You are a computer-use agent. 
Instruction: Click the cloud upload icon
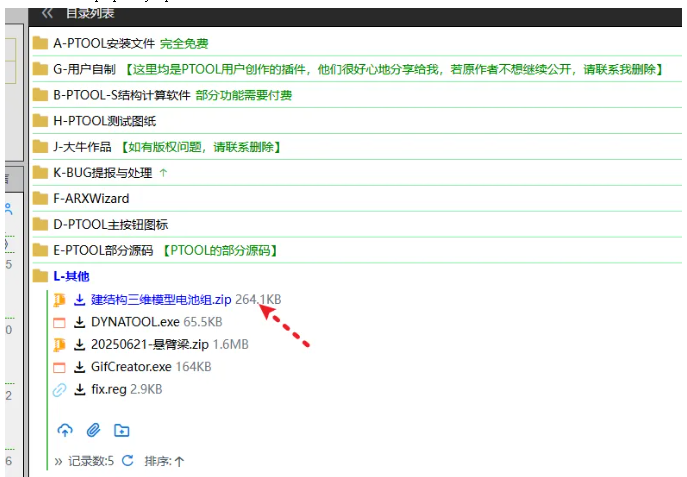[65, 431]
